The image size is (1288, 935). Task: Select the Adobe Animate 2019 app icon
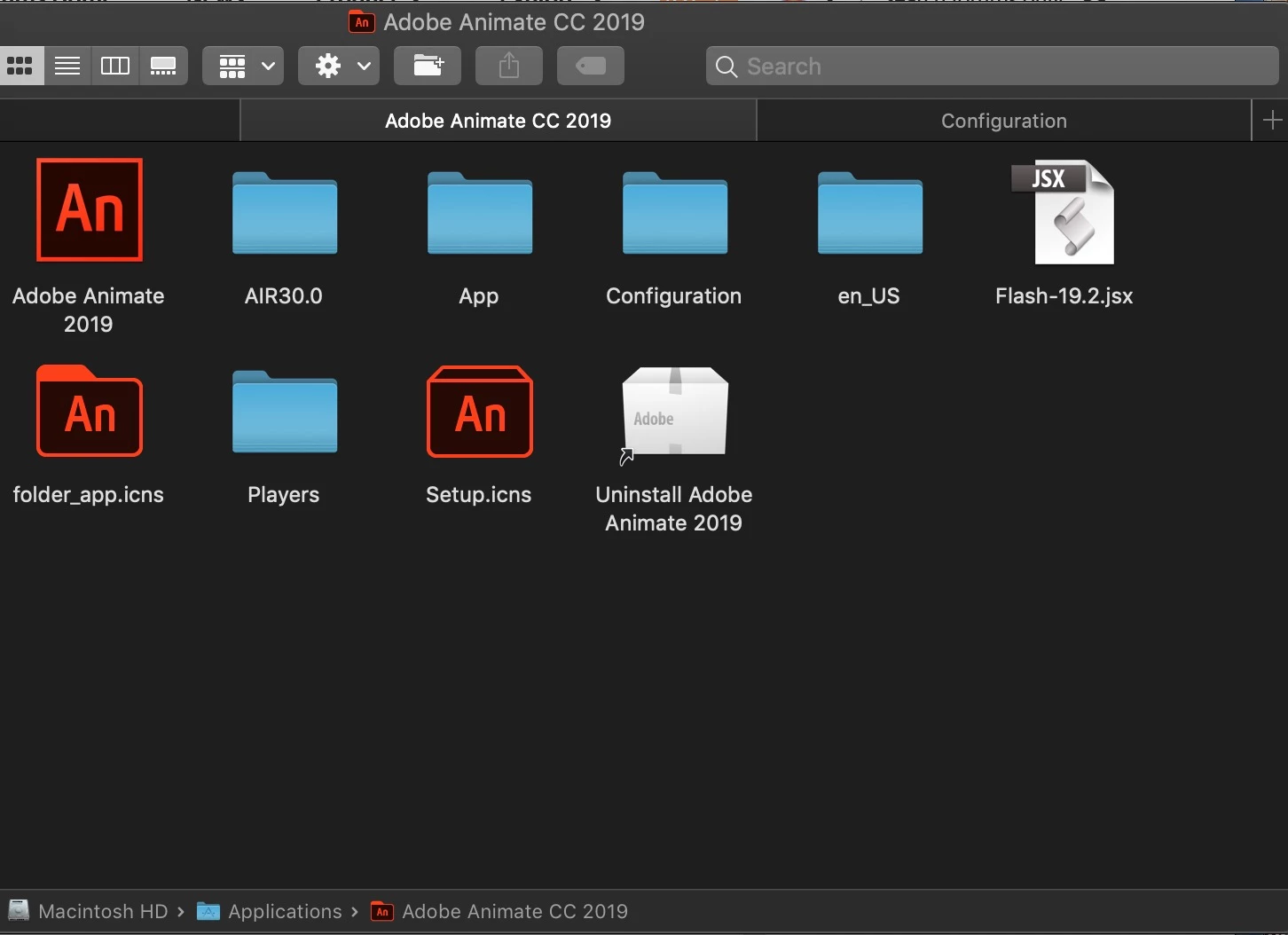(90, 210)
